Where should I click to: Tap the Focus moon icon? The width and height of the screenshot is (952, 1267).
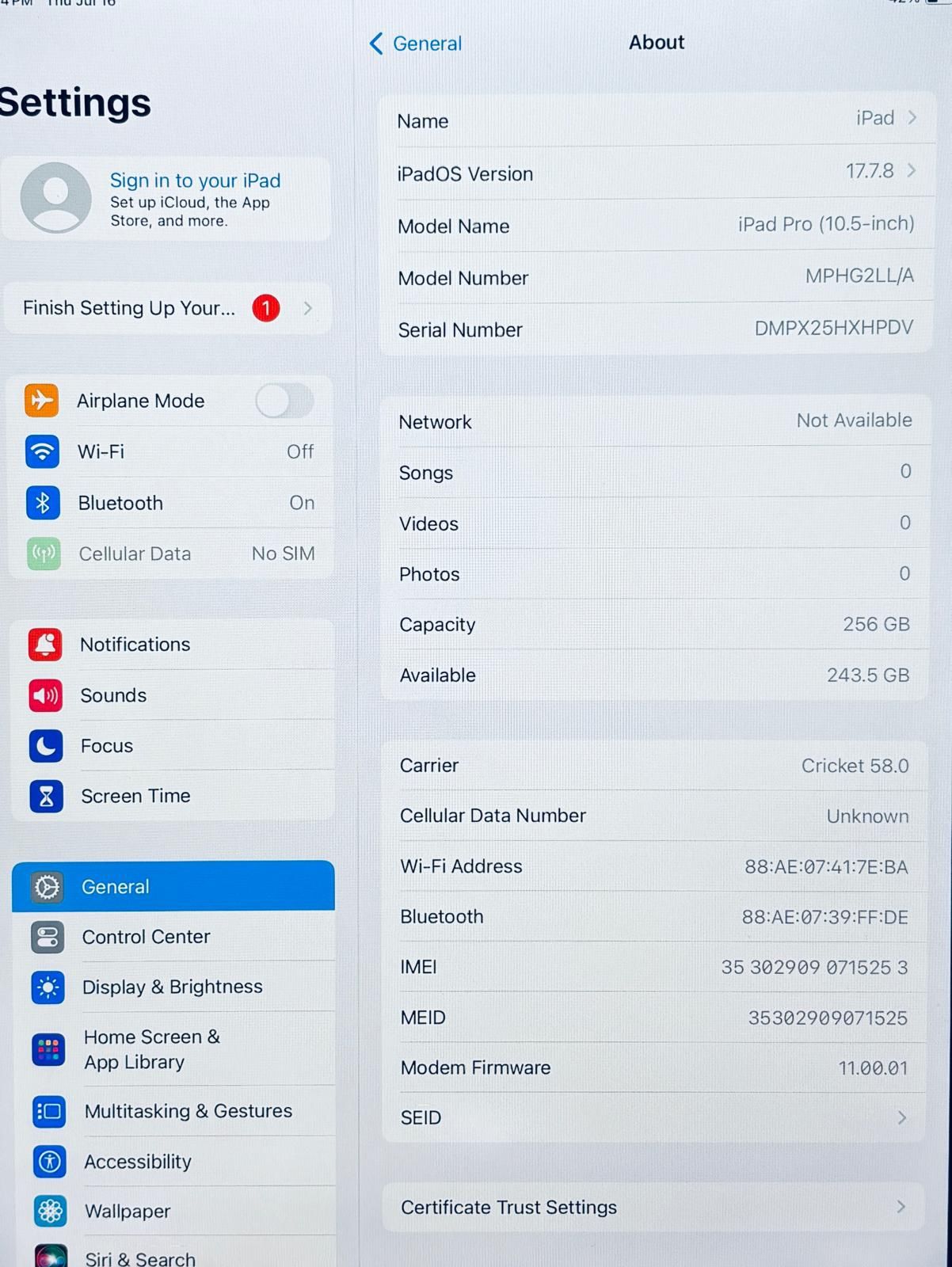tap(46, 746)
